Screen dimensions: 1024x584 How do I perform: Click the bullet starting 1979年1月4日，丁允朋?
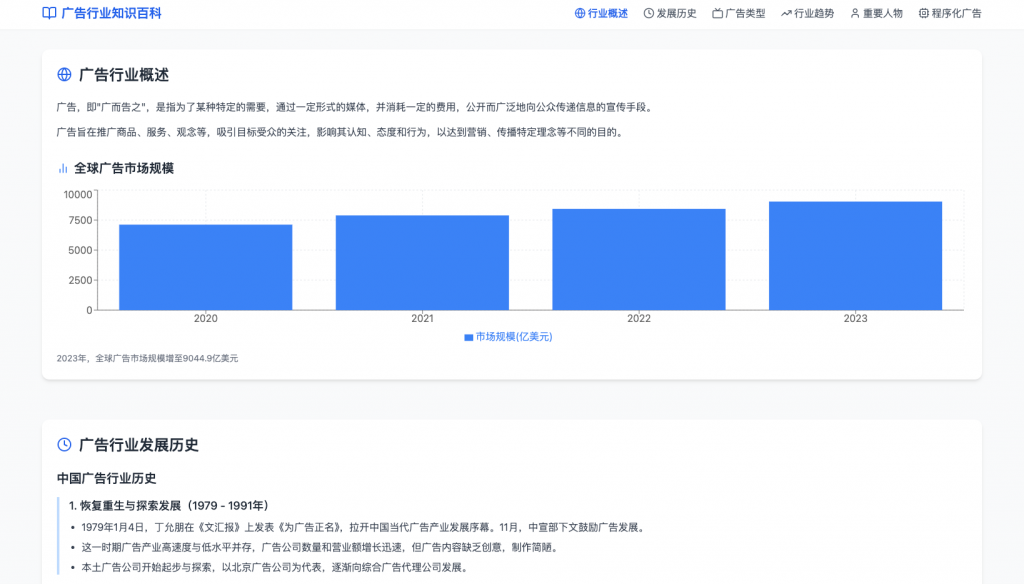click(x=364, y=528)
